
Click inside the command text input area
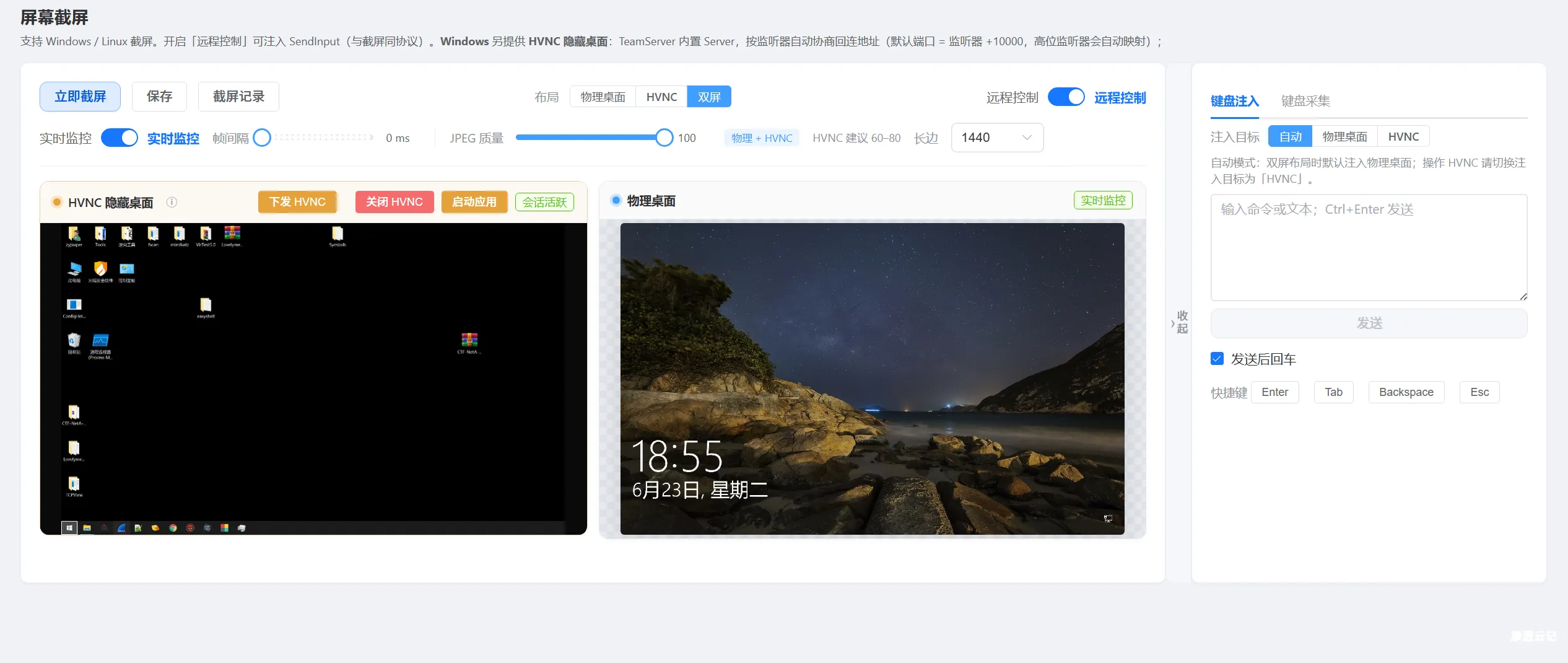point(1369,248)
